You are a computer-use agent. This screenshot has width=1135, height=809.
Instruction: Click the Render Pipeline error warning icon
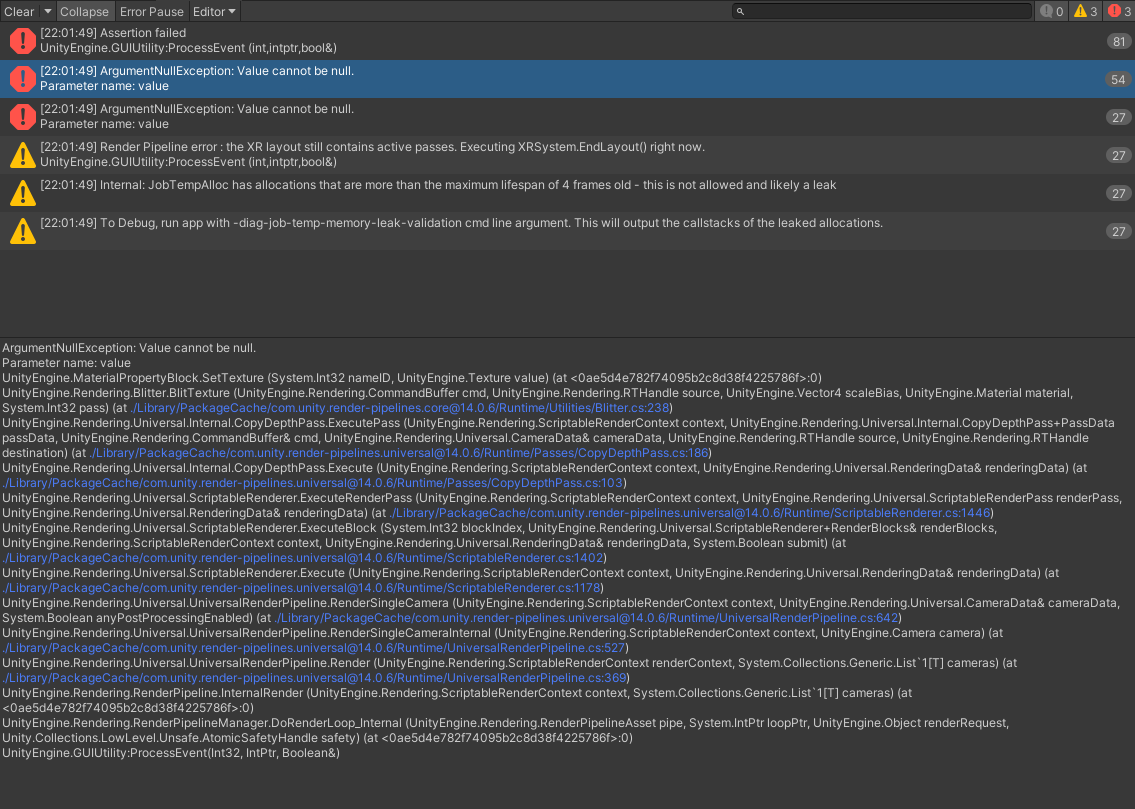(x=22, y=155)
